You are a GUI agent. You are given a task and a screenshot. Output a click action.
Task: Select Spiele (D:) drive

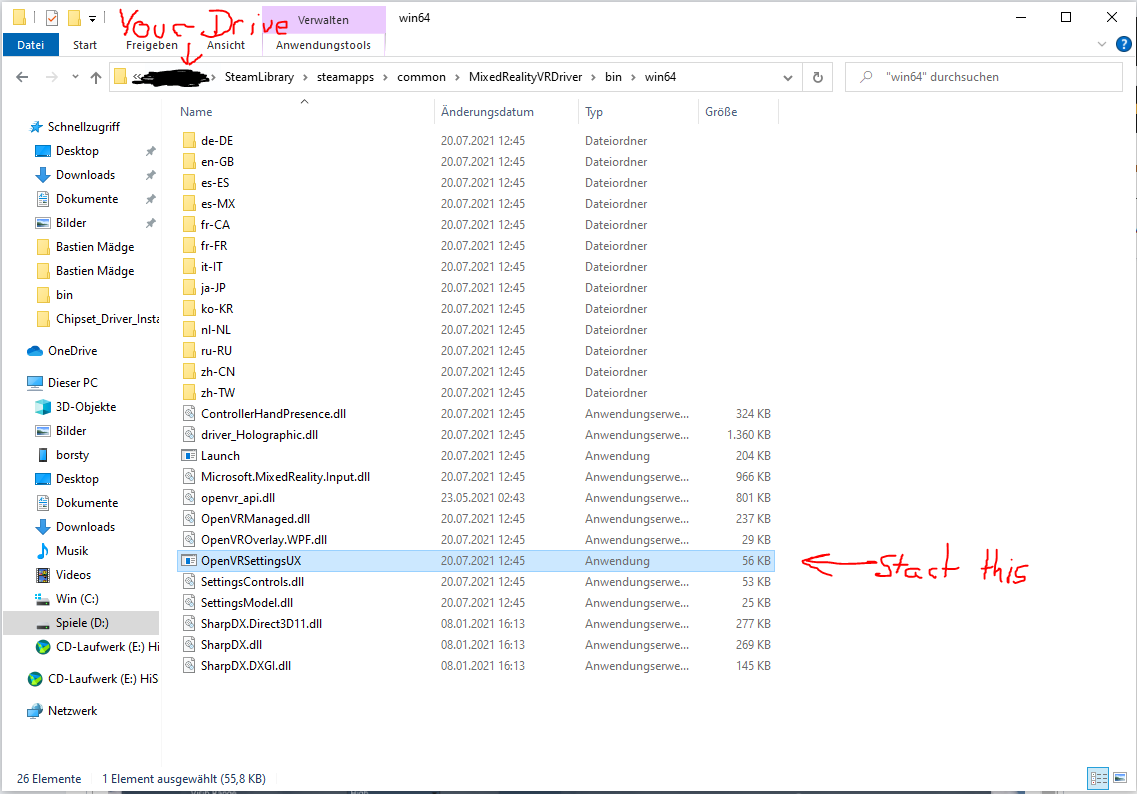coord(82,623)
